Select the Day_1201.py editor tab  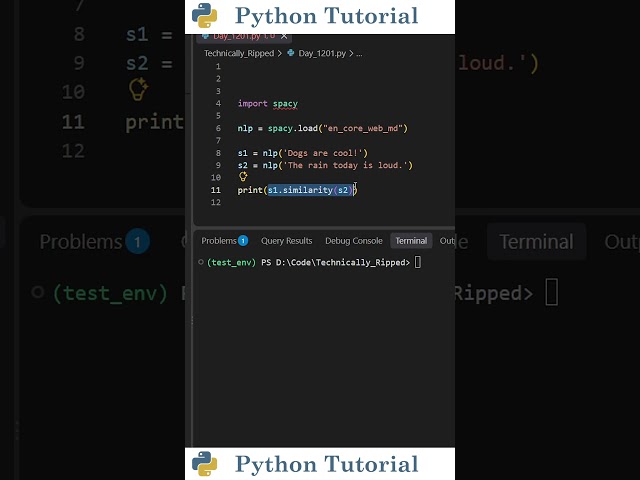click(x=243, y=36)
